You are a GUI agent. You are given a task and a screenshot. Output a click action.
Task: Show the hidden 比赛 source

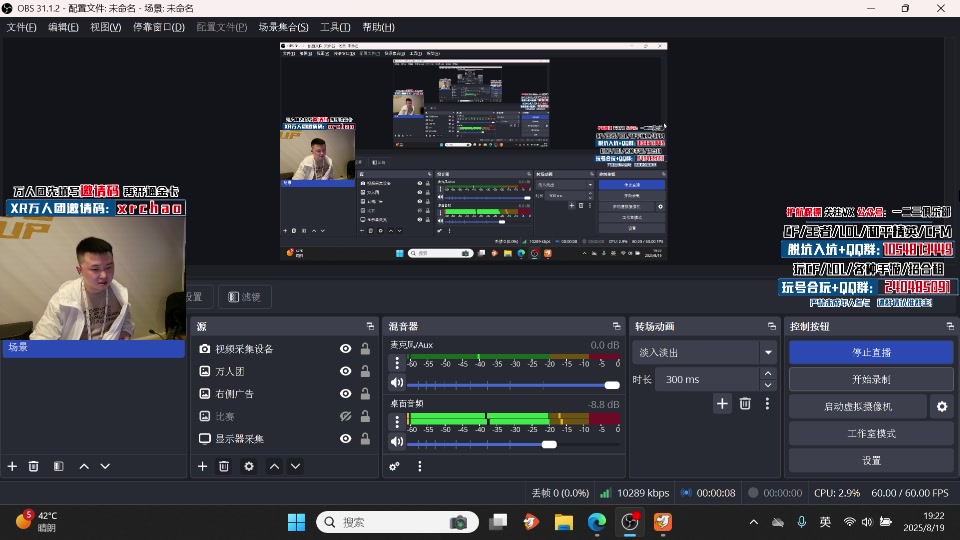[345, 416]
